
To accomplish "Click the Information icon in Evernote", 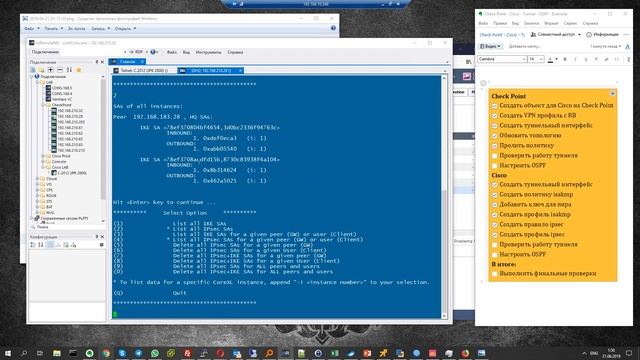I will (x=589, y=35).
